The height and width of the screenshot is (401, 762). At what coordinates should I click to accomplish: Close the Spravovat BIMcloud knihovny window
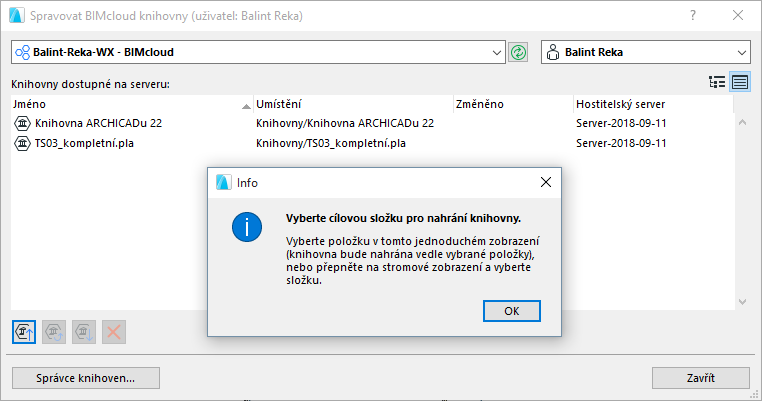click(738, 16)
